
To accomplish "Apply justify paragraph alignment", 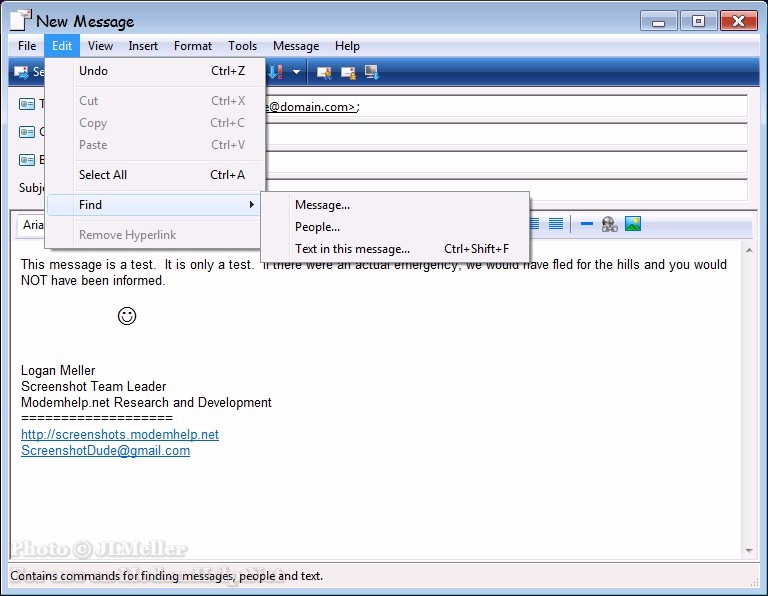I will (x=556, y=224).
